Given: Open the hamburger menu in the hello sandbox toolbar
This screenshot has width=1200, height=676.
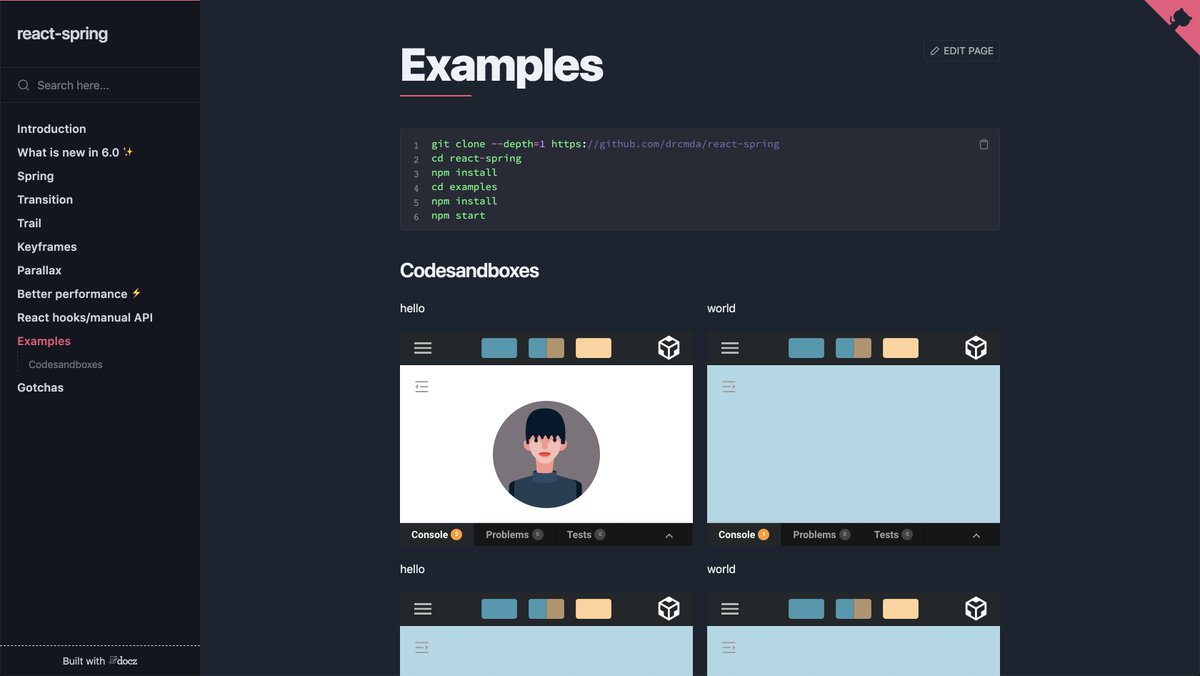Looking at the screenshot, I should [423, 347].
